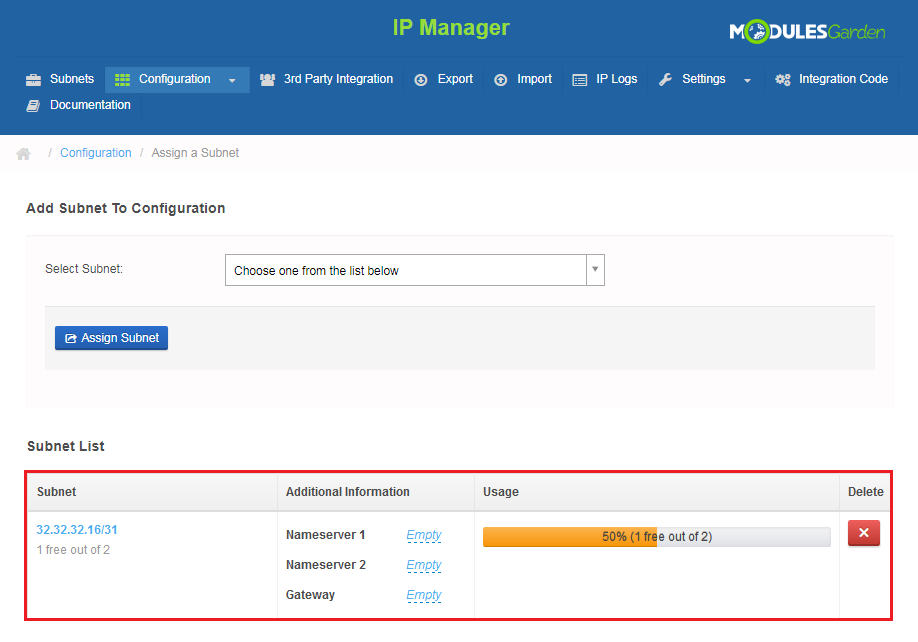Image resolution: width=918 pixels, height=642 pixels.
Task: Click the ModulesGarden logo
Action: (x=807, y=32)
